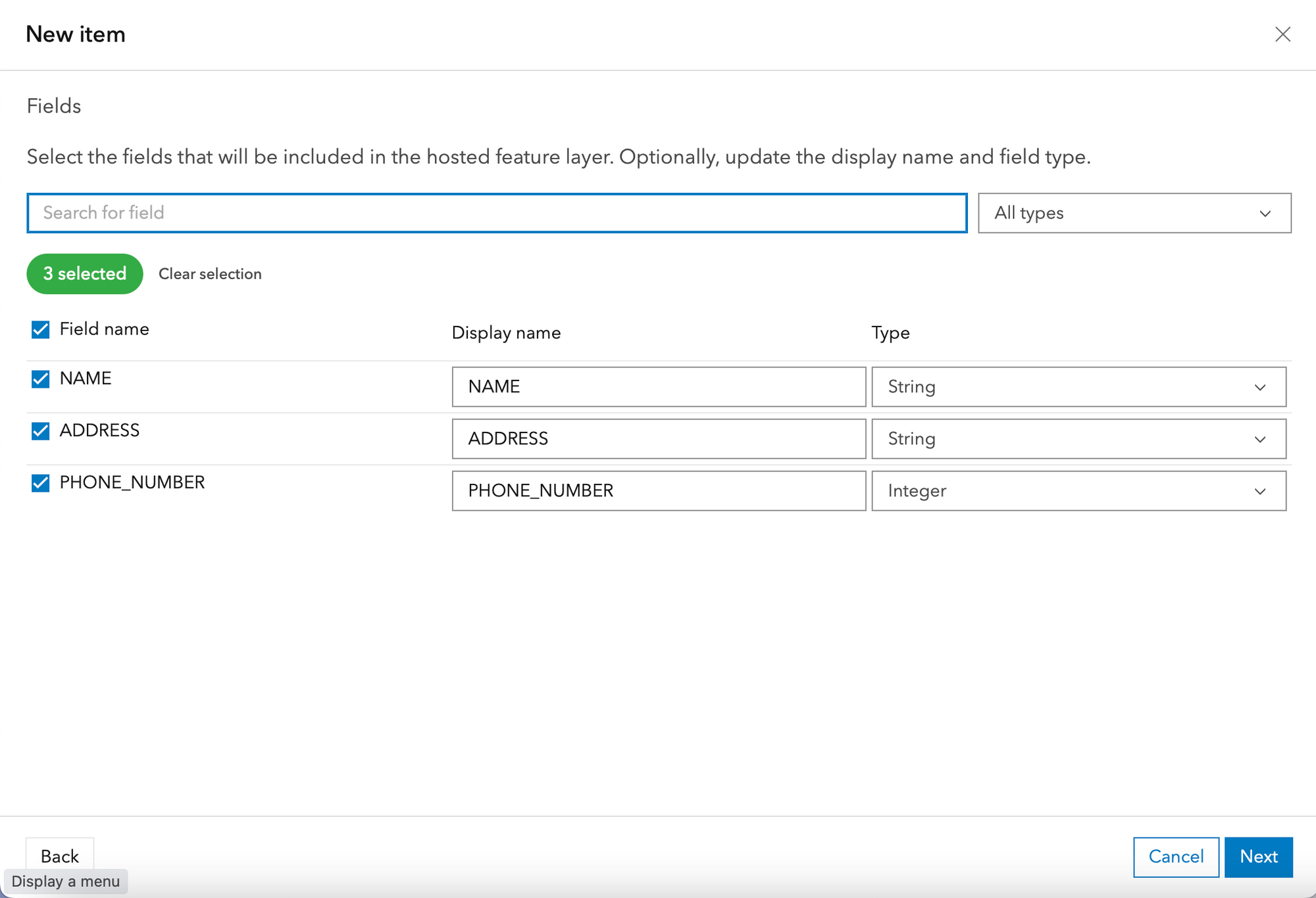
Task: Cancel the new item creation
Action: [x=1175, y=857]
